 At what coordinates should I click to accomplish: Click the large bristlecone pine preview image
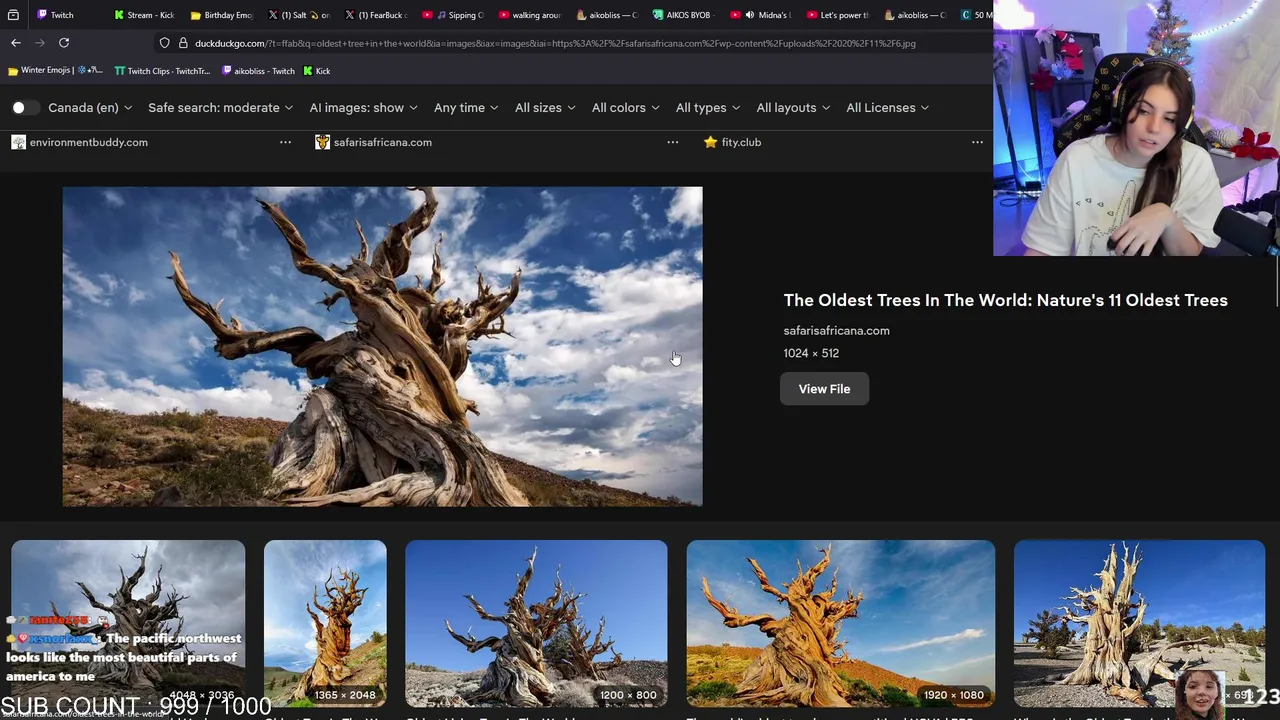pyautogui.click(x=382, y=346)
